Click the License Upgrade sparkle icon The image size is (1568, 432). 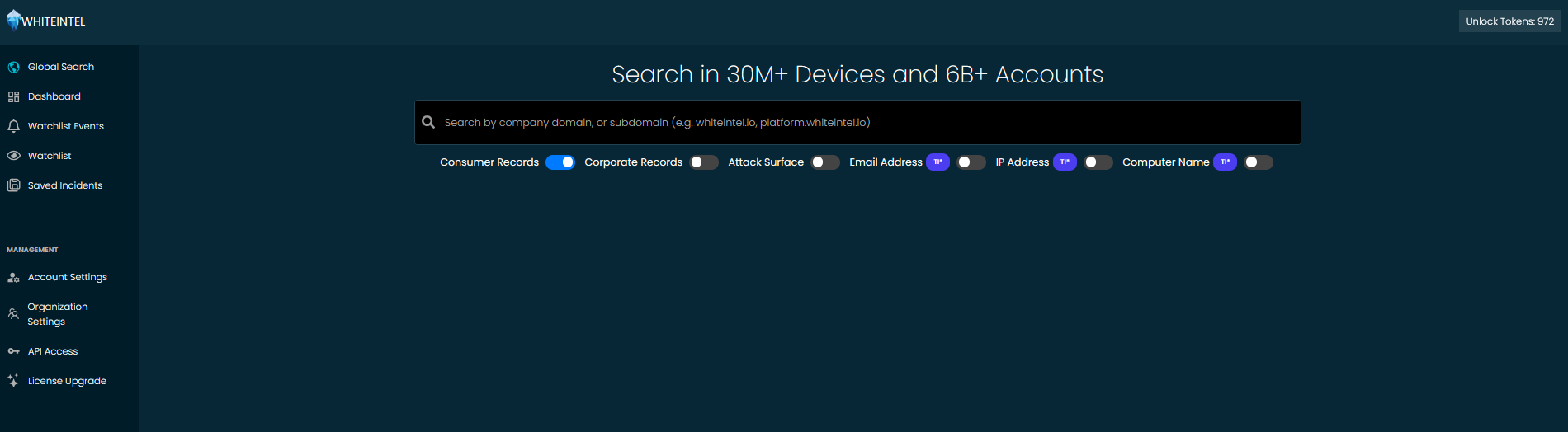(13, 381)
